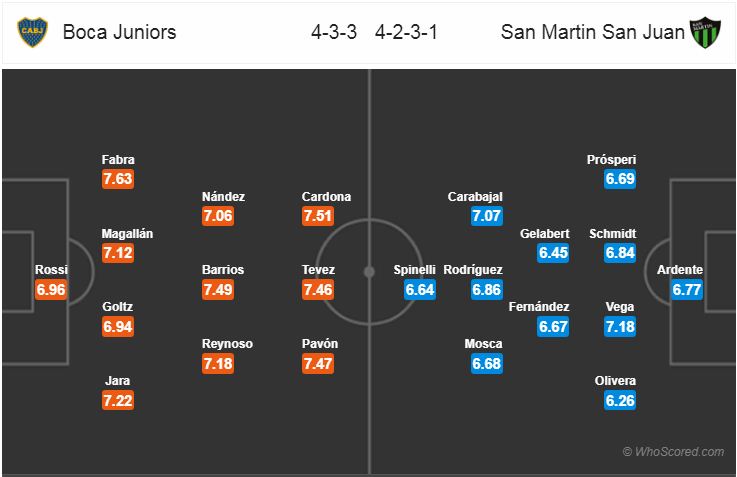The image size is (737, 477).
Task: Select Fabra's 7.63 rating badge
Action: pos(118,179)
